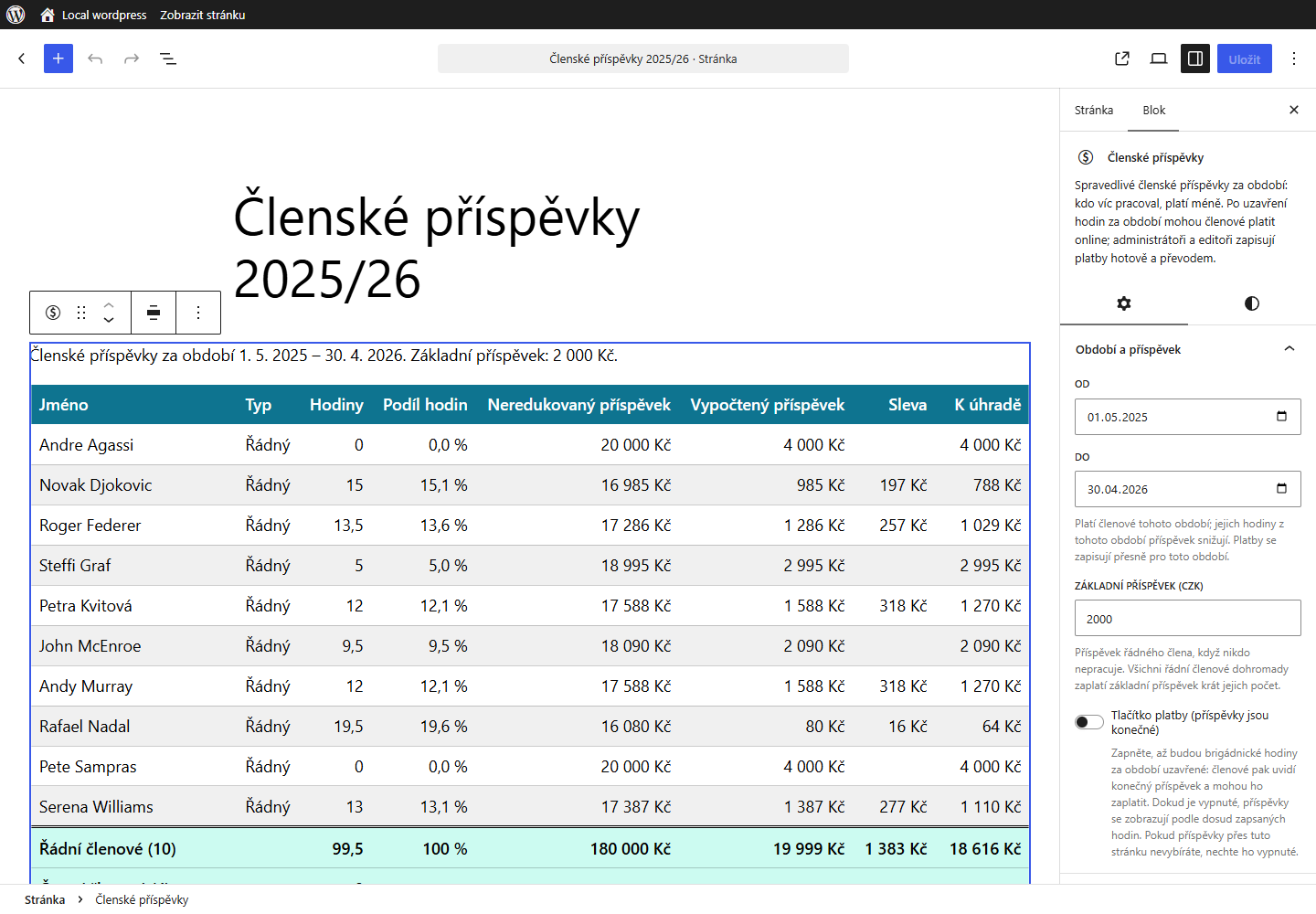This screenshot has height=914, width=1316.
Task: Go back using the editor back arrow
Action: click(x=22, y=58)
